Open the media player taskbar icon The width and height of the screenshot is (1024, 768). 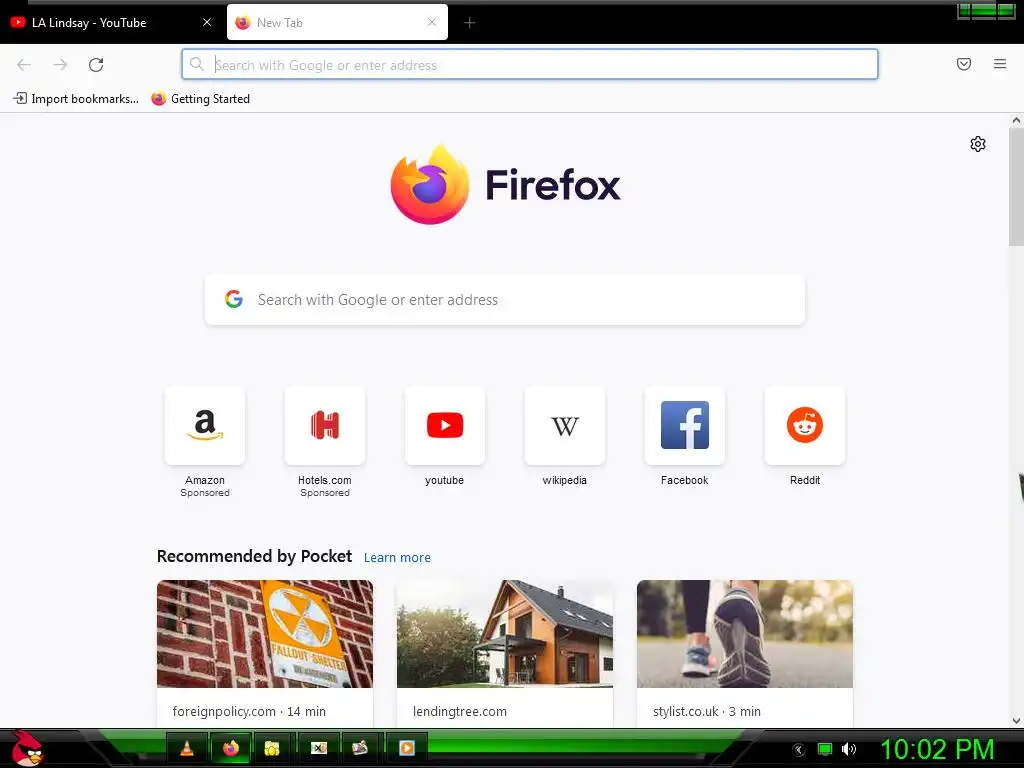pos(406,748)
